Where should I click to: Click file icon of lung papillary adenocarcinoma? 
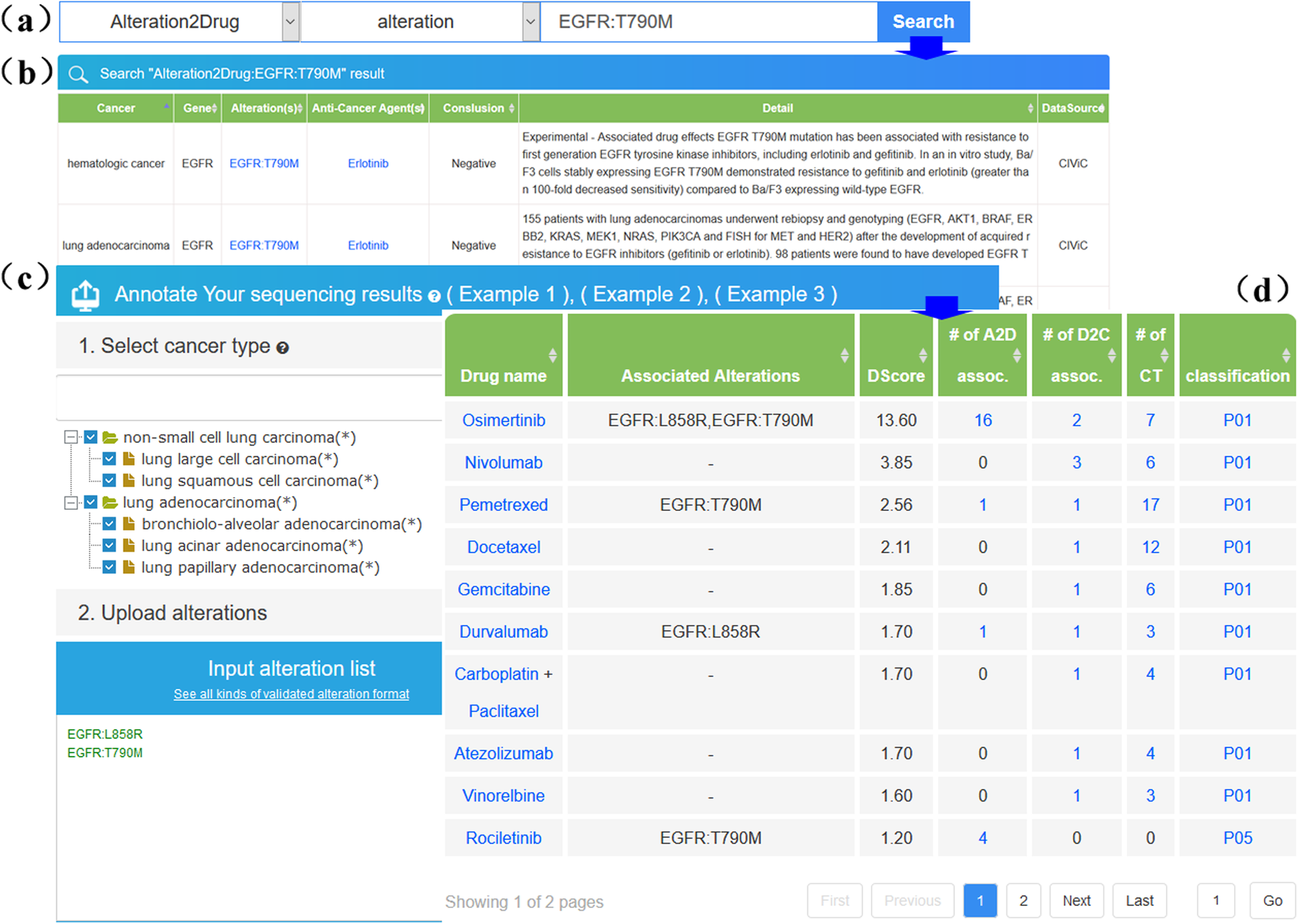coord(129,567)
